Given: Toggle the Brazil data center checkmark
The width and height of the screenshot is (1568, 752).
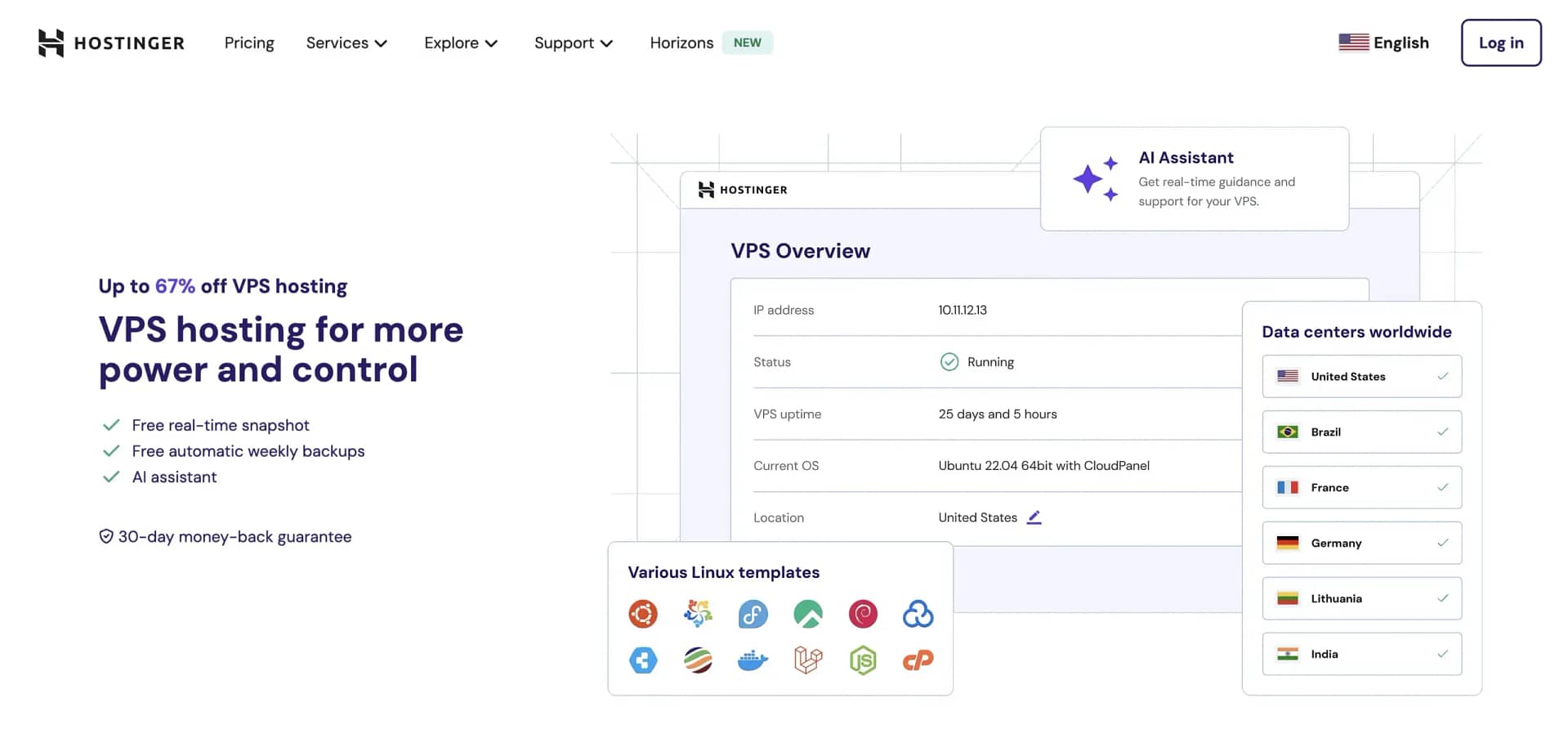Looking at the screenshot, I should tap(1442, 432).
